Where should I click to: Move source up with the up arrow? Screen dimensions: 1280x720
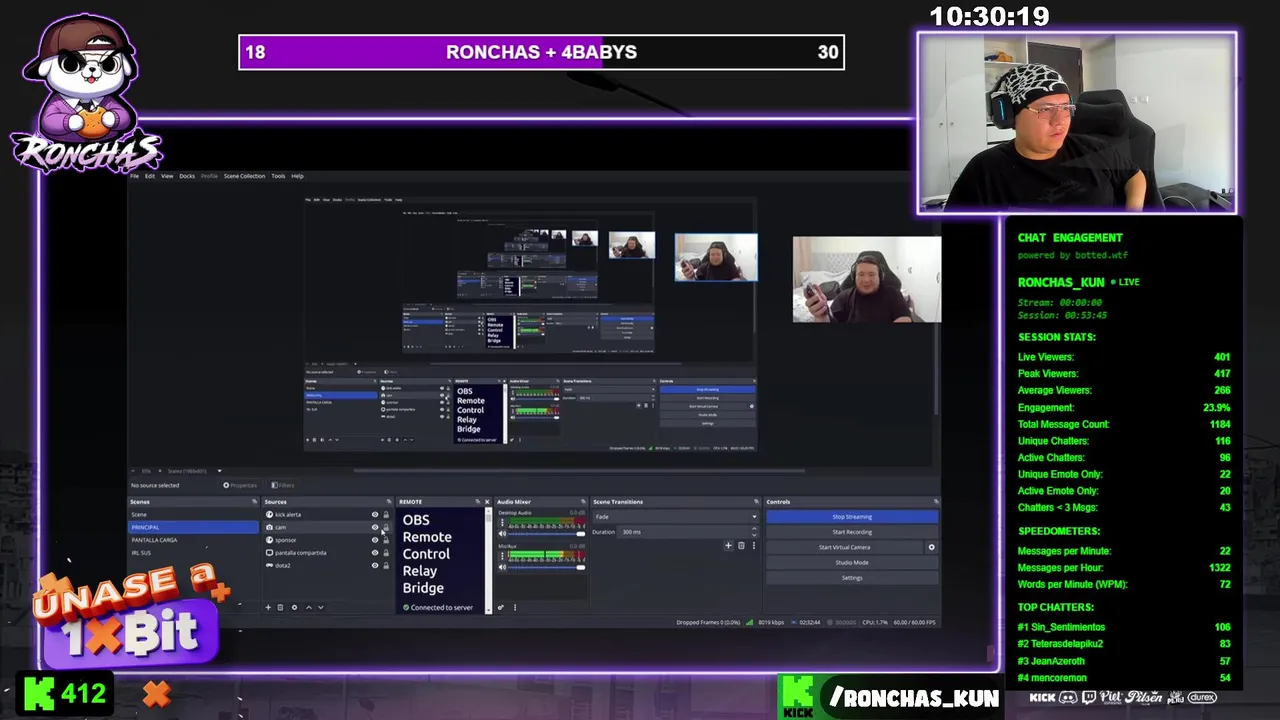(x=309, y=607)
